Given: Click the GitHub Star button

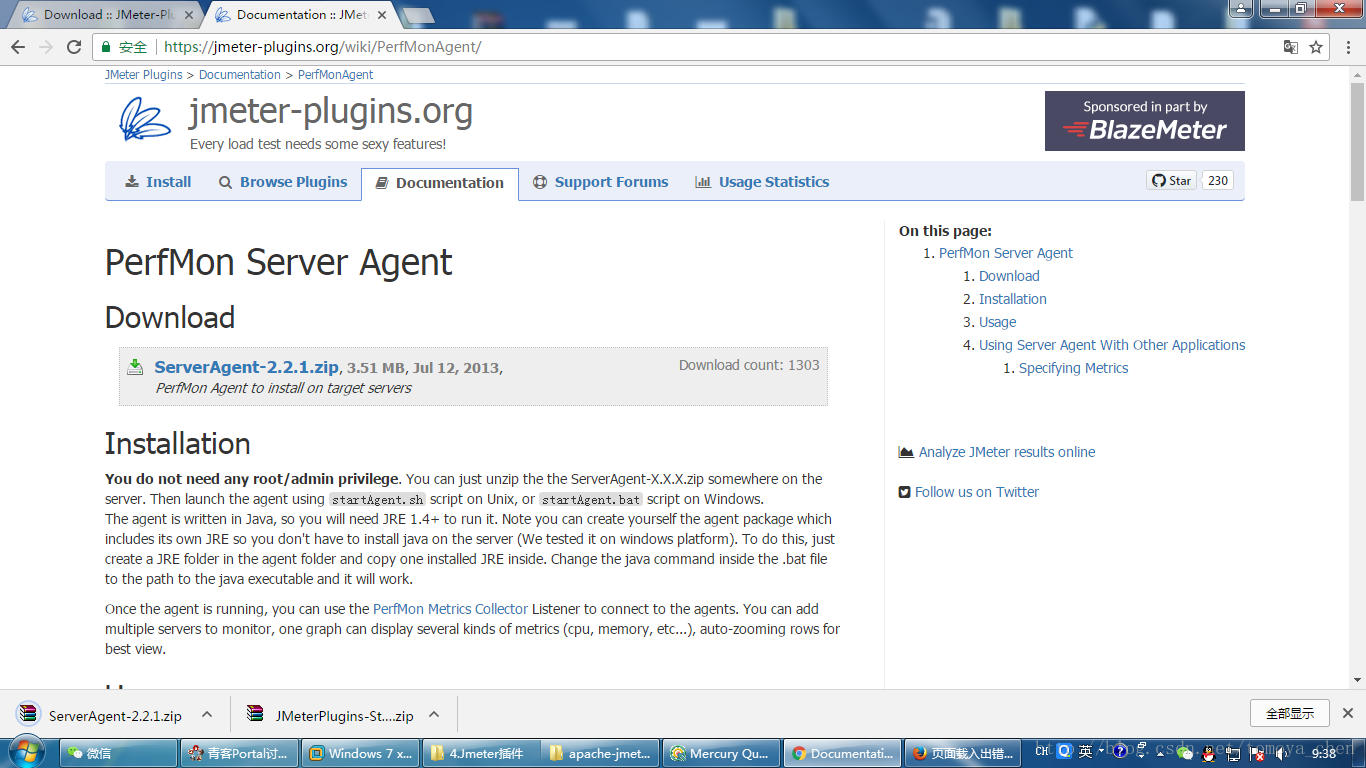Looking at the screenshot, I should point(1171,181).
